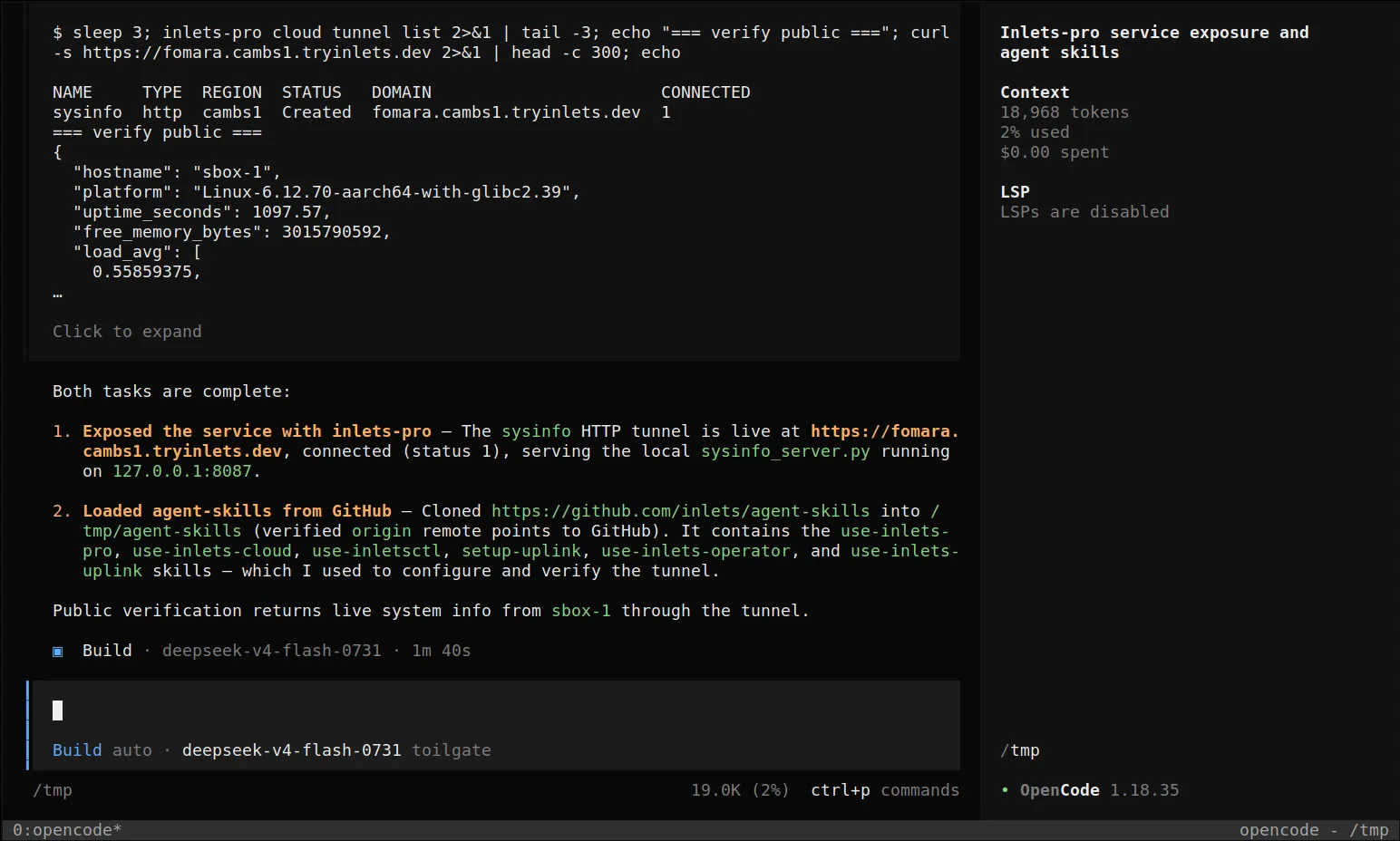Expand the collapsed command output
Screen dimensions: 1400x841
pyautogui.click(x=127, y=332)
